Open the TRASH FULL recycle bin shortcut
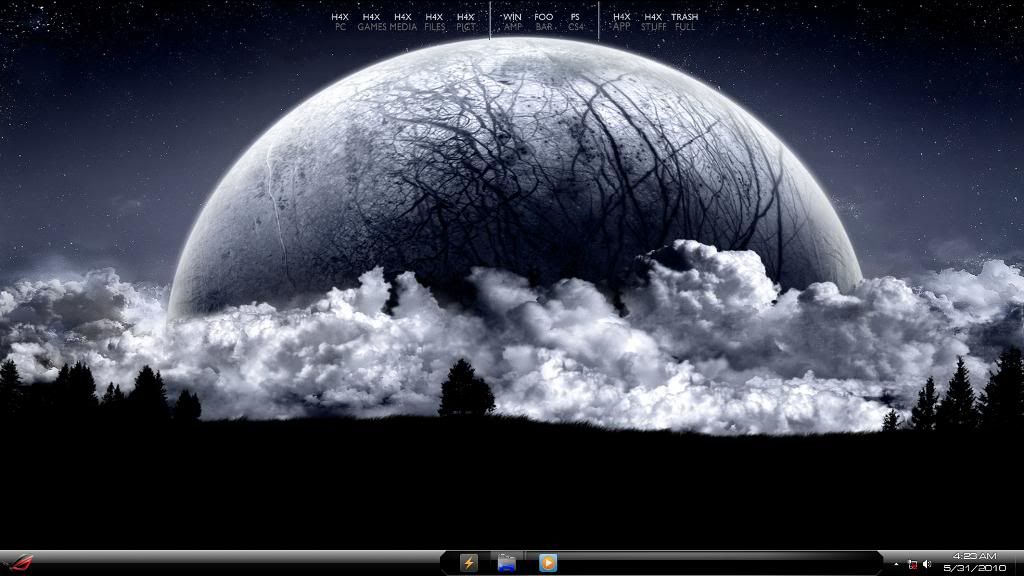Viewport: 1024px width, 576px height. [x=685, y=22]
